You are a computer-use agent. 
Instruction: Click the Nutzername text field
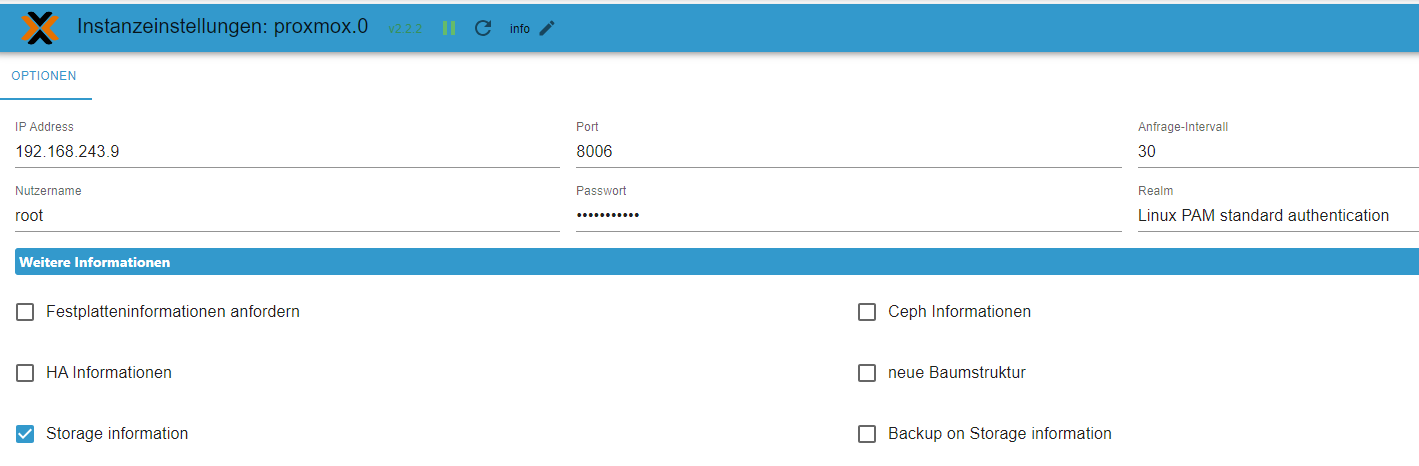[287, 215]
